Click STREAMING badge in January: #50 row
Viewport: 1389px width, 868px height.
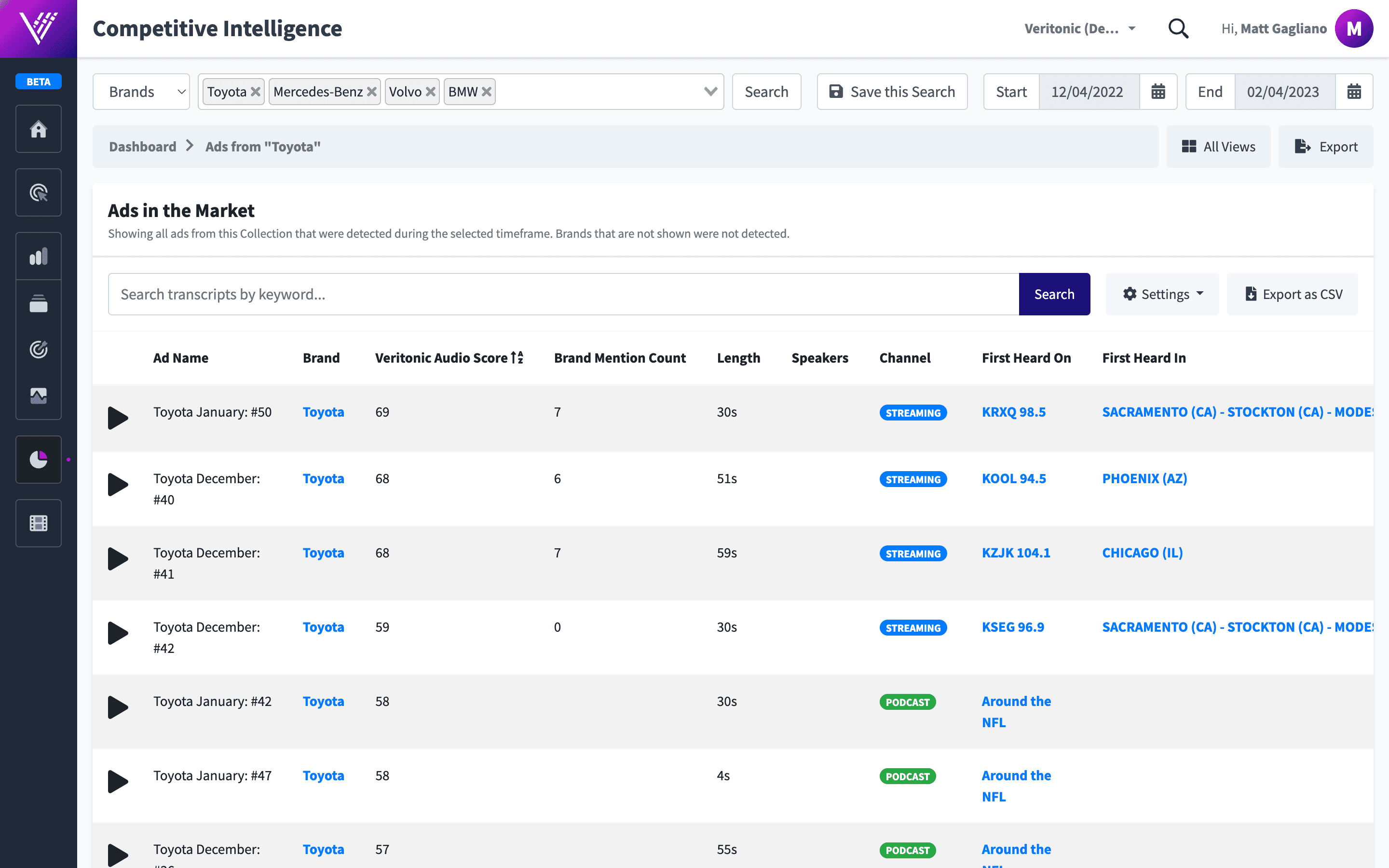click(912, 413)
